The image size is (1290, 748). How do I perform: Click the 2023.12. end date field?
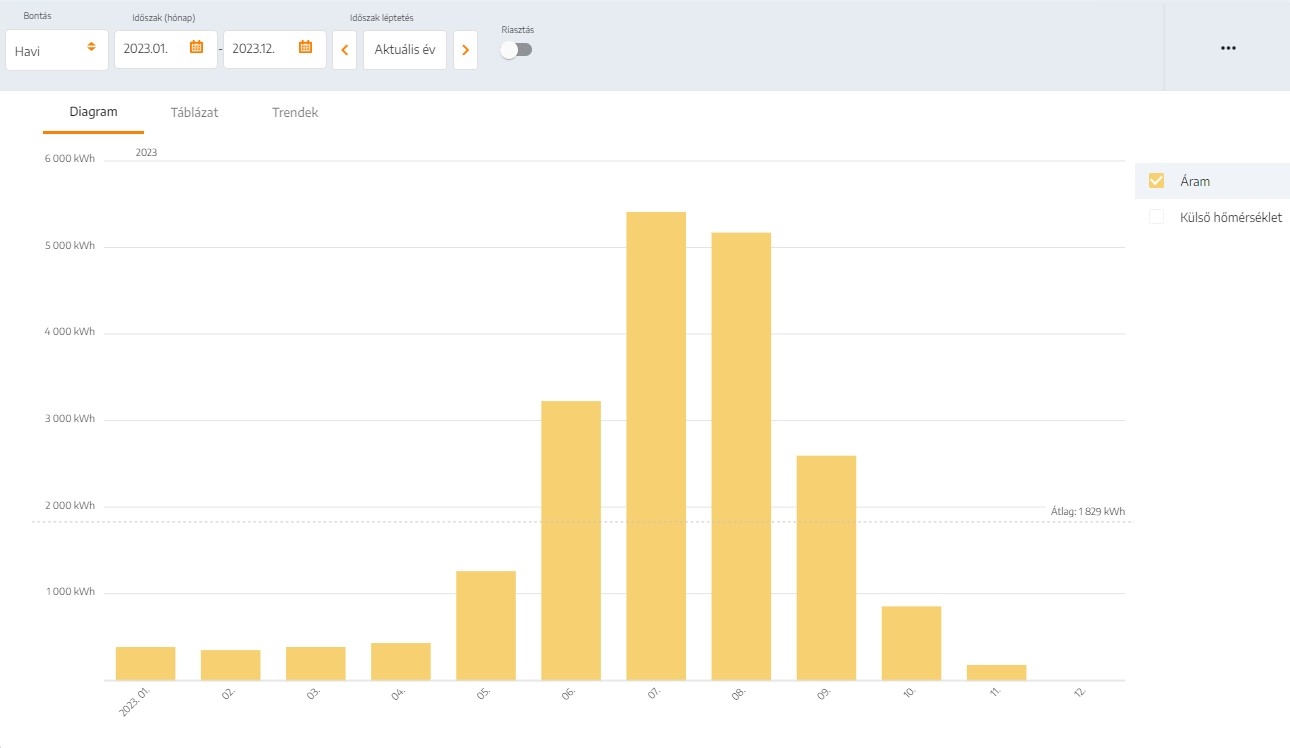click(258, 49)
